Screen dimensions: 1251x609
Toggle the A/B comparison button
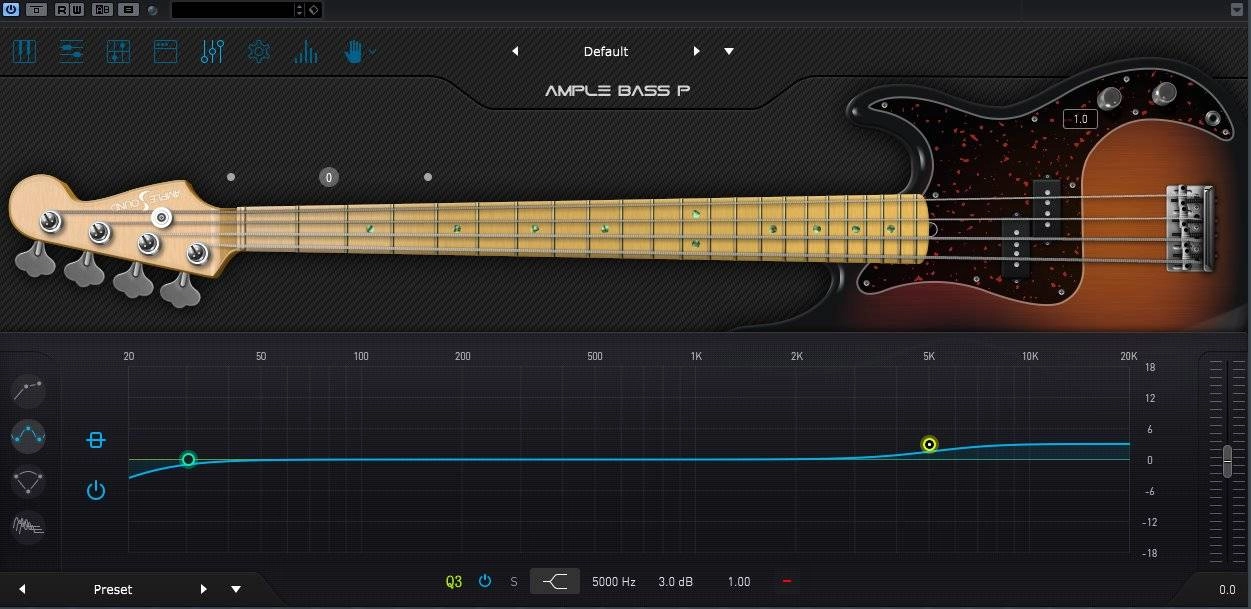(102, 9)
